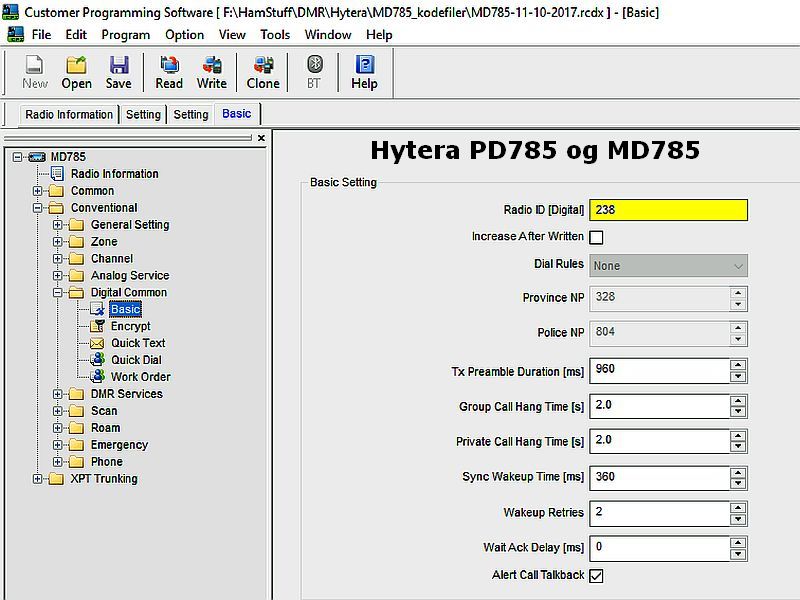
Task: Open the Dial Rules dropdown
Action: click(668, 266)
